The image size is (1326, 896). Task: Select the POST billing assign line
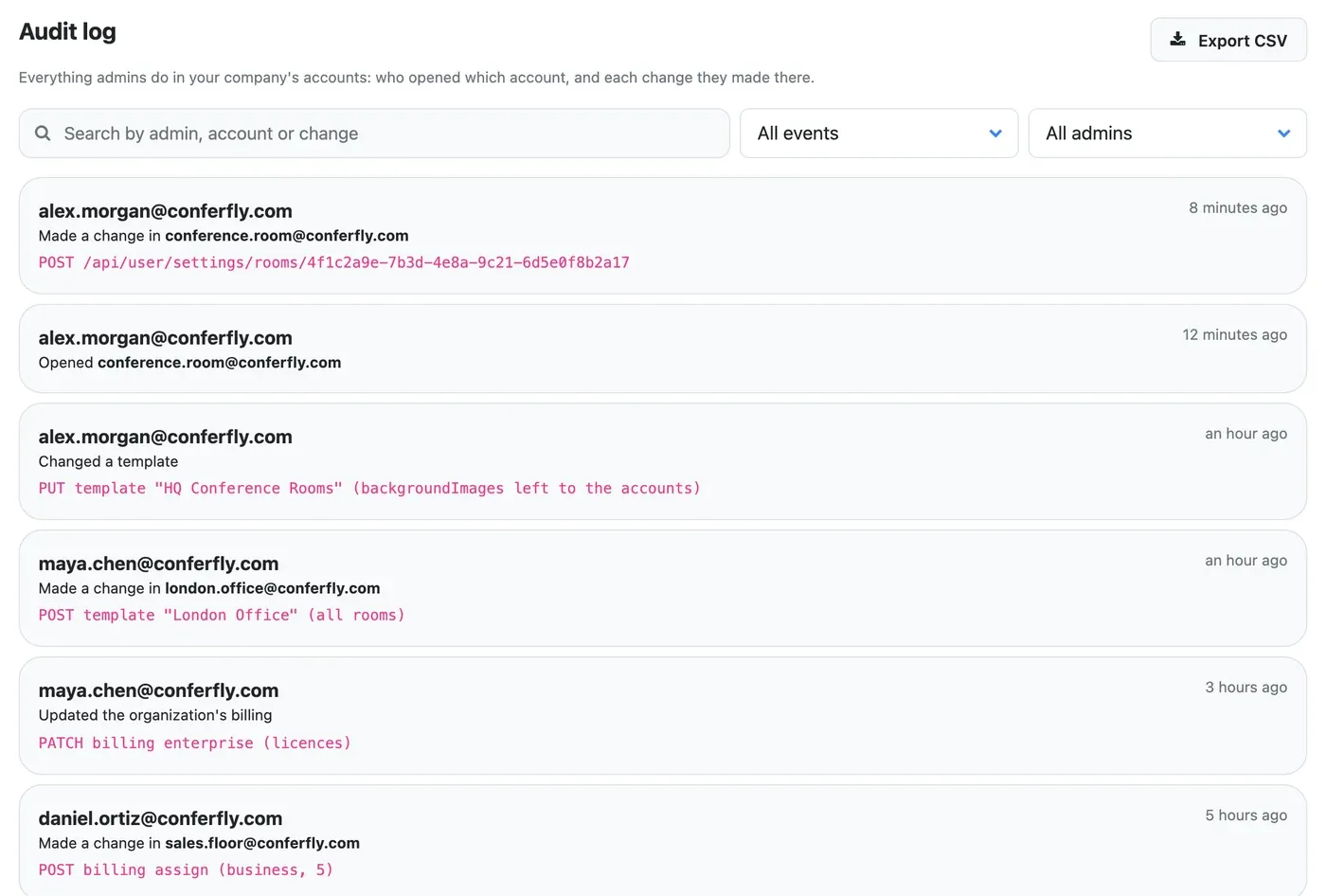click(186, 870)
